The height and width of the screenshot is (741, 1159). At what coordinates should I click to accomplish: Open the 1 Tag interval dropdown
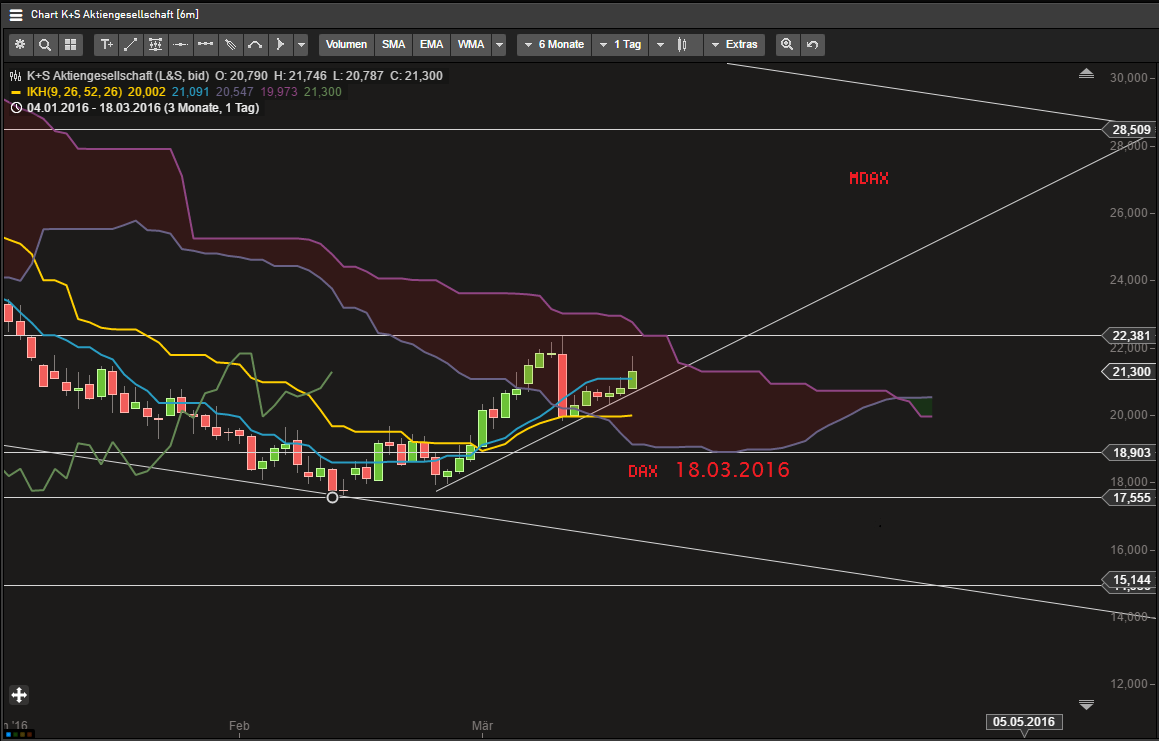click(x=620, y=44)
